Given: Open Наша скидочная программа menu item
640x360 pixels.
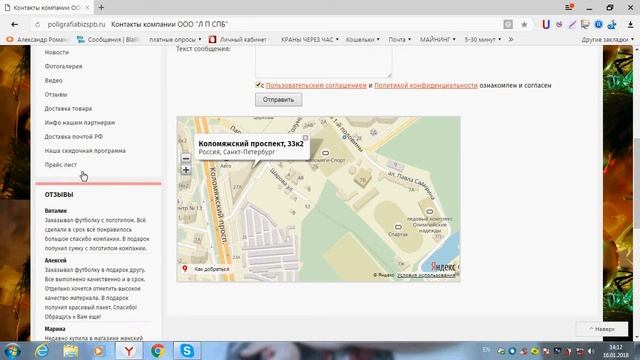Looking at the screenshot, I should click(85, 151).
